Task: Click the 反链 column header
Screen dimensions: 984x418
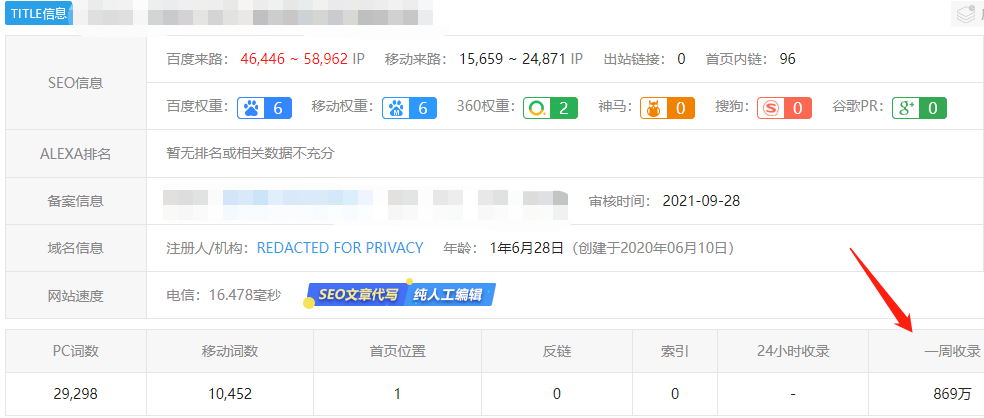Action: (x=557, y=351)
